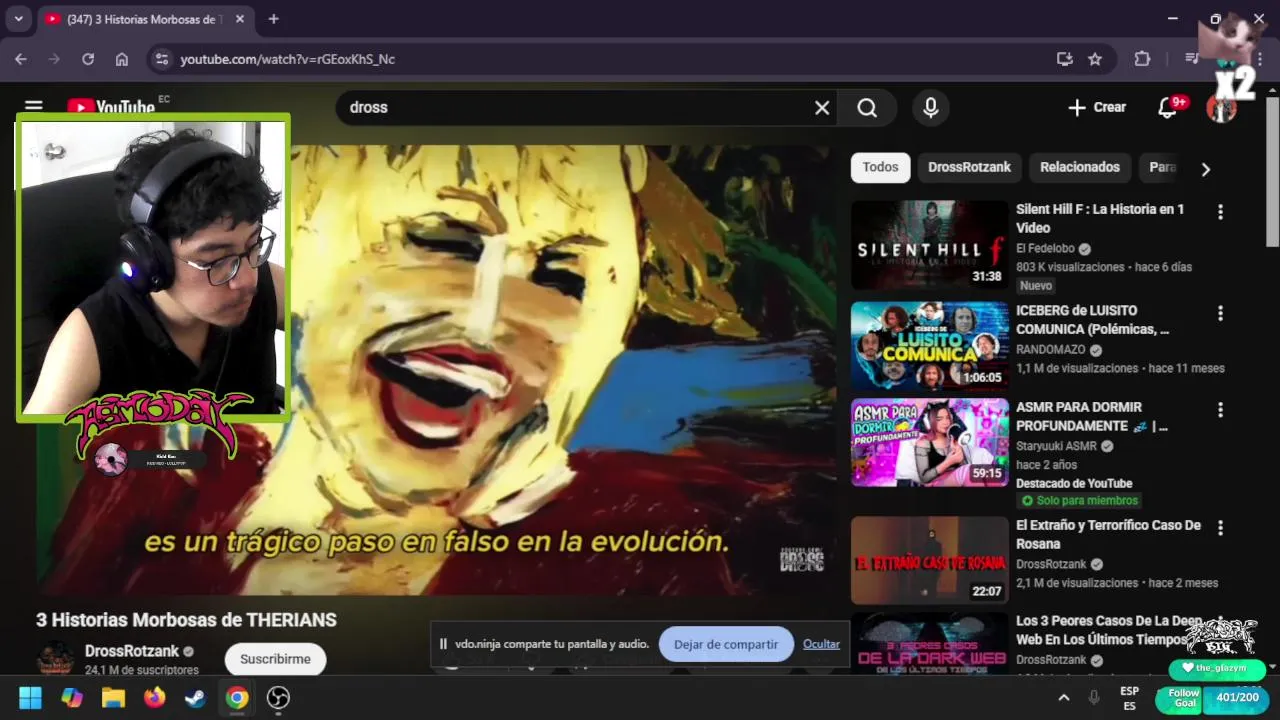Open Firefox from the taskbar
This screenshot has width=1280, height=720.
[x=154, y=698]
